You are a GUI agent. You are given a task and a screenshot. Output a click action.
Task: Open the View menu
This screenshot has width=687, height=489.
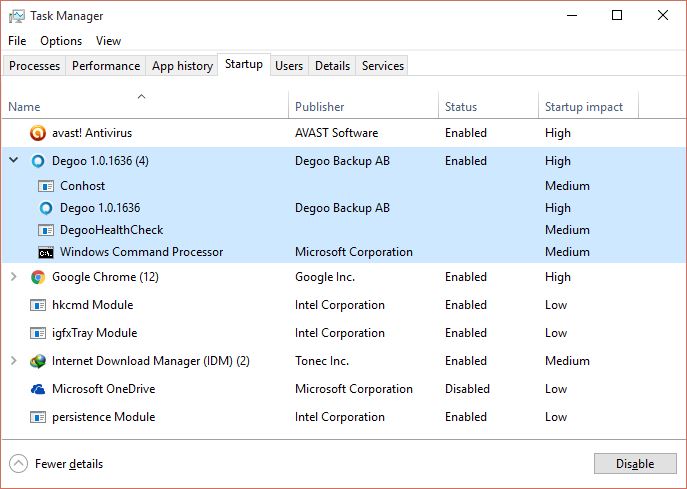pyautogui.click(x=108, y=41)
